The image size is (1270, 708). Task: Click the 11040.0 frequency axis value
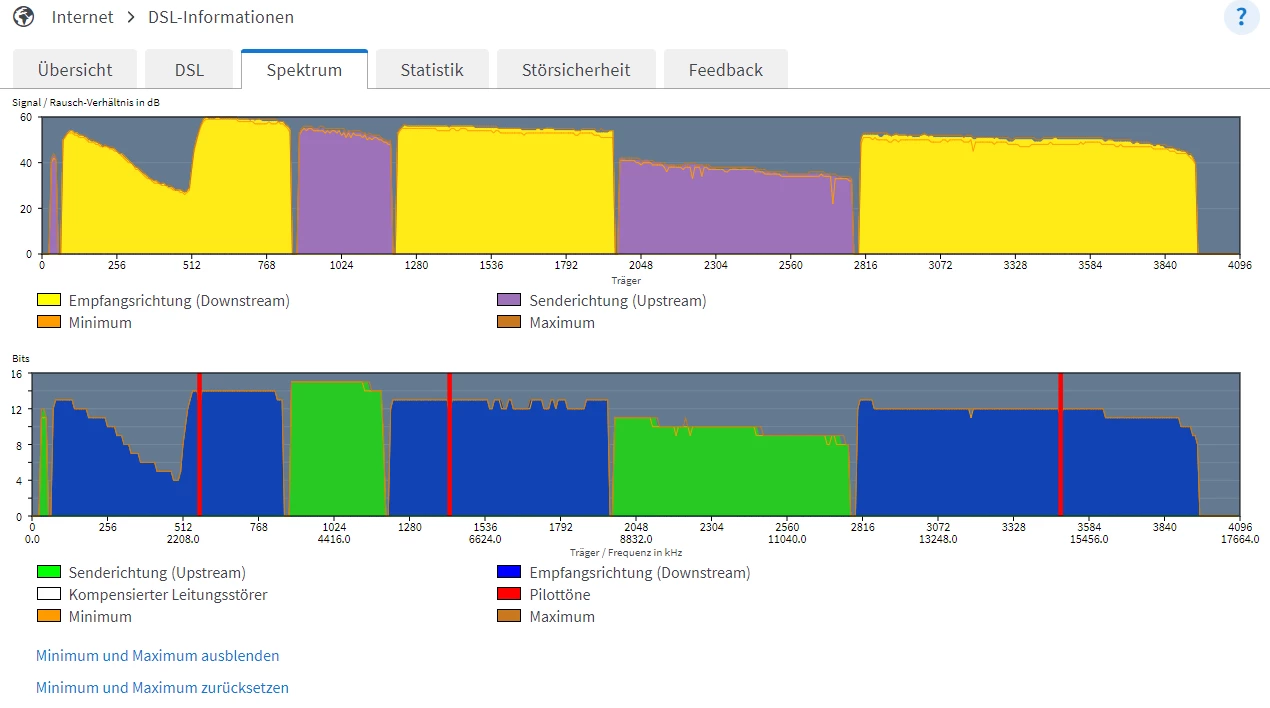coord(787,539)
